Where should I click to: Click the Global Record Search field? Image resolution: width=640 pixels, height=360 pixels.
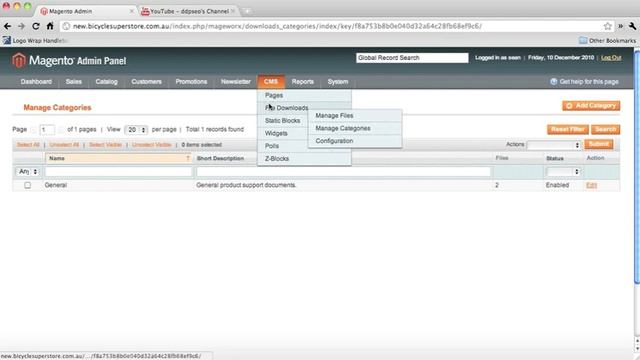[412, 58]
